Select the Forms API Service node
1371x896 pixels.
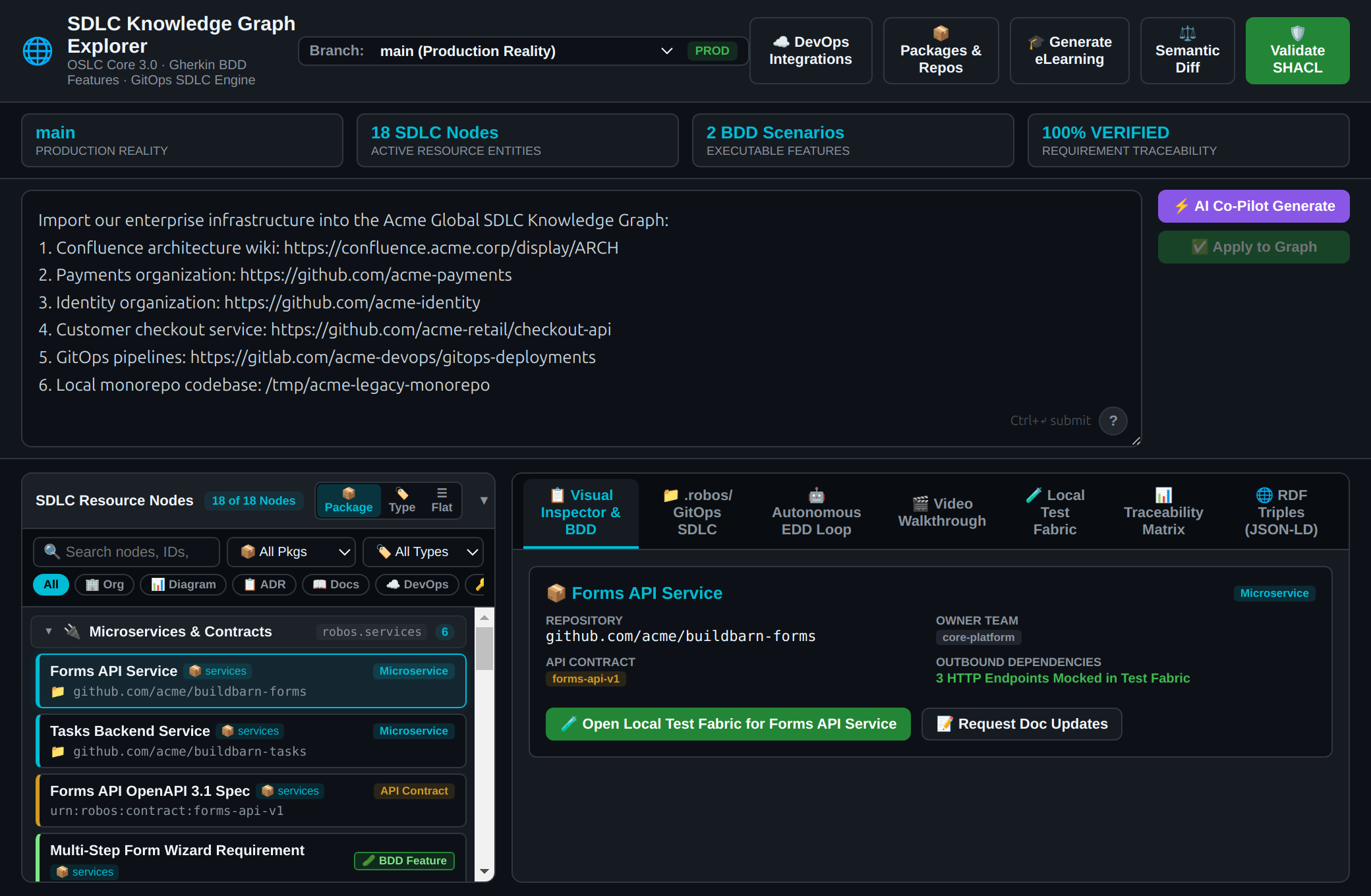point(251,681)
